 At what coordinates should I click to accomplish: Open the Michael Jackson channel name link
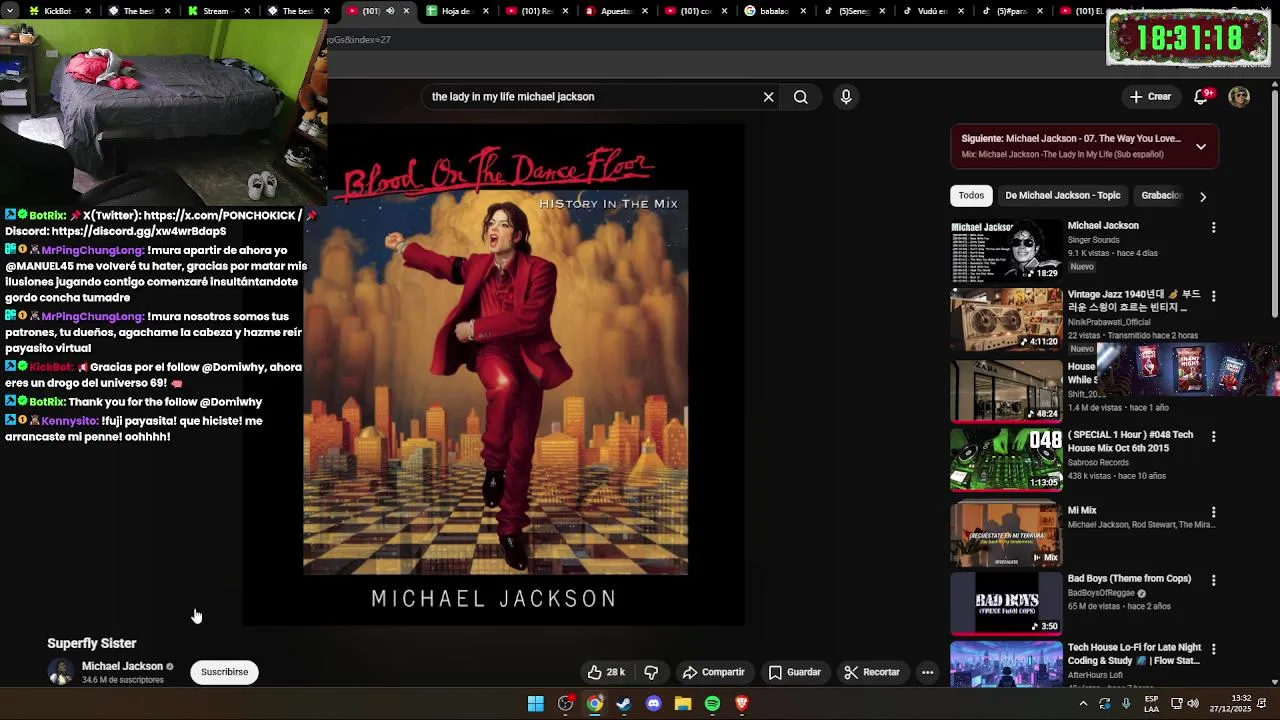[122, 666]
